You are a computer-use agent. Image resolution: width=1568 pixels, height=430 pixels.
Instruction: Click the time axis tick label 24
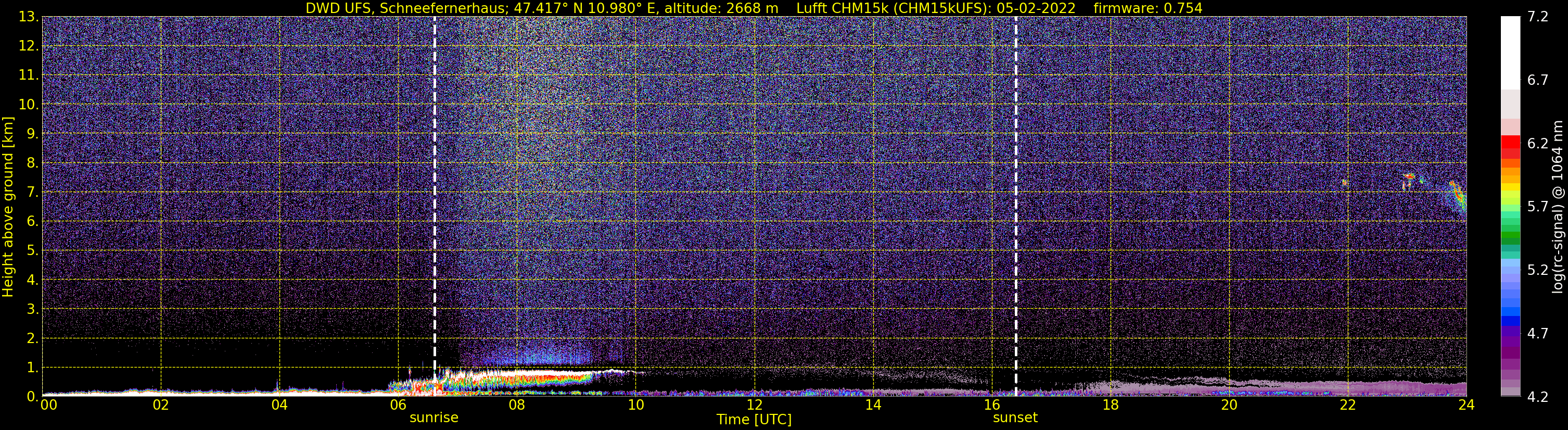click(1467, 405)
